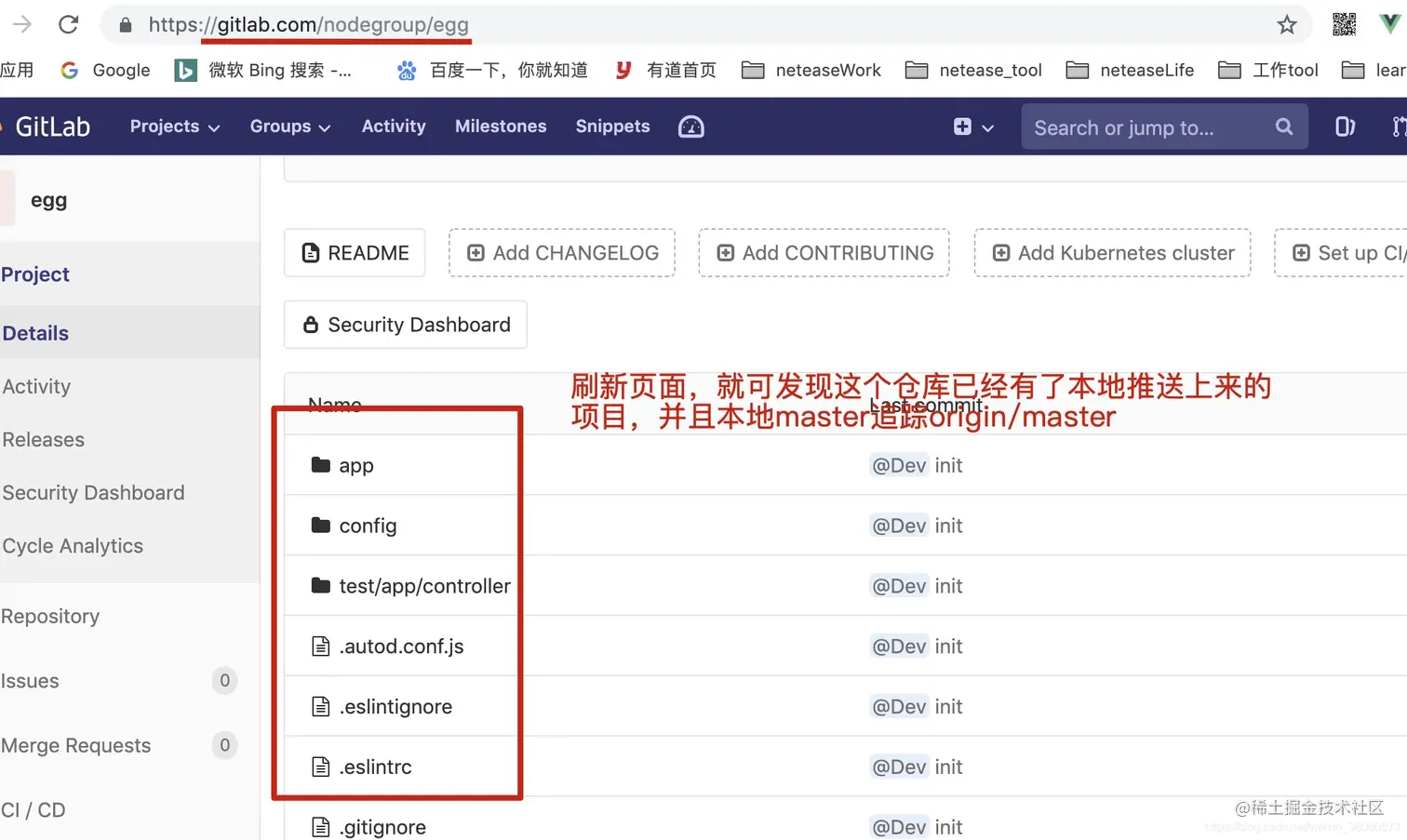Viewport: 1407px width, 840px height.
Task: Click the config folder icon
Action: tap(321, 525)
